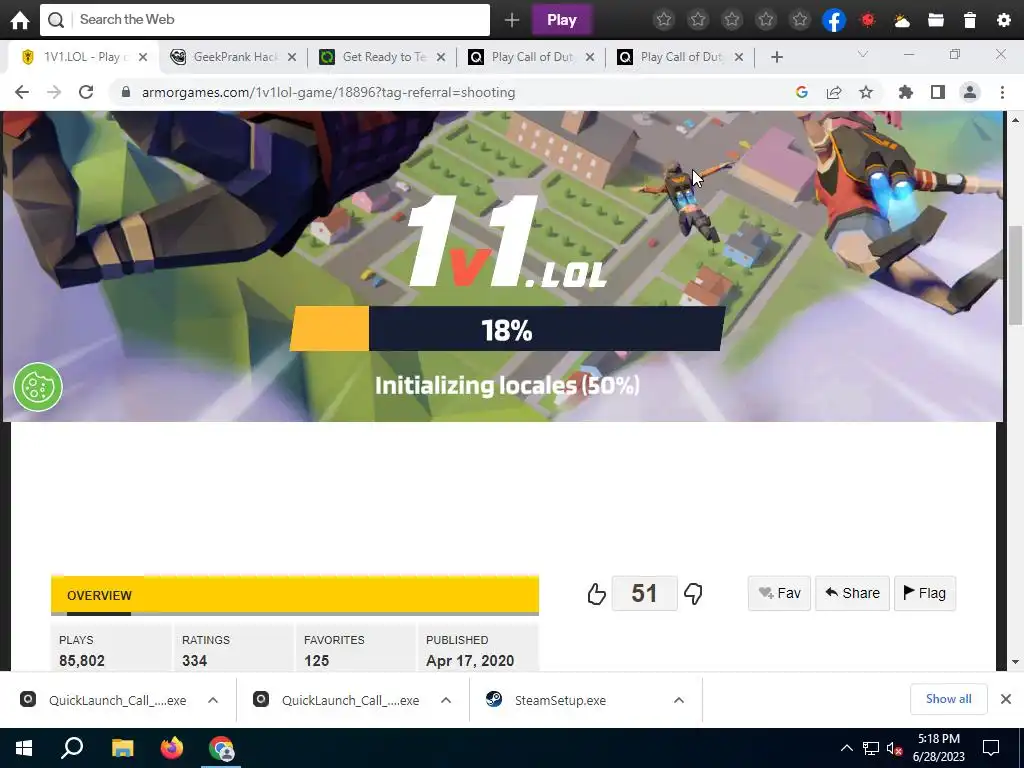Bookmark this page with the star
Image resolution: width=1024 pixels, height=768 pixels.
(x=866, y=92)
